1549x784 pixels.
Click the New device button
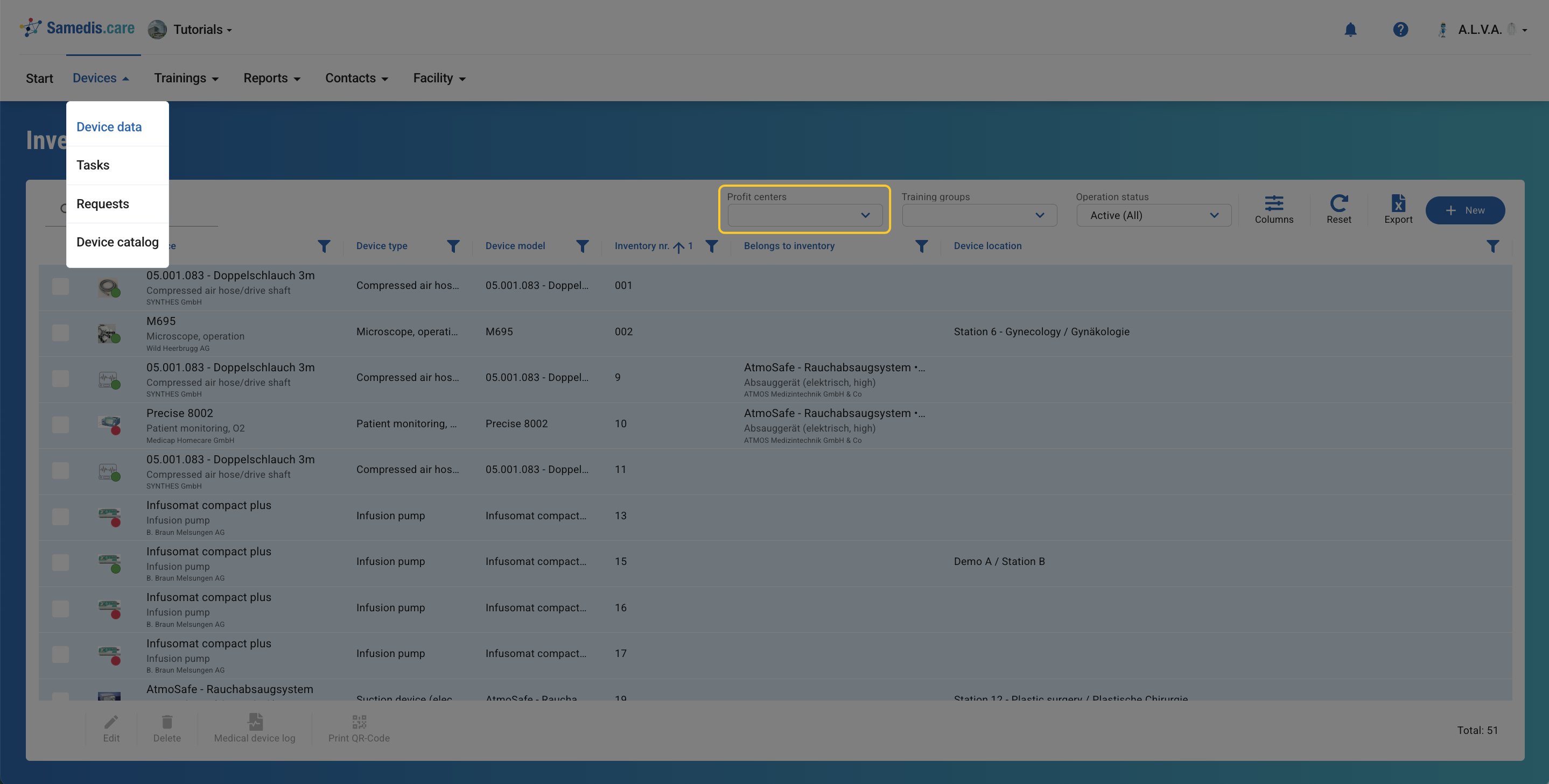point(1465,210)
